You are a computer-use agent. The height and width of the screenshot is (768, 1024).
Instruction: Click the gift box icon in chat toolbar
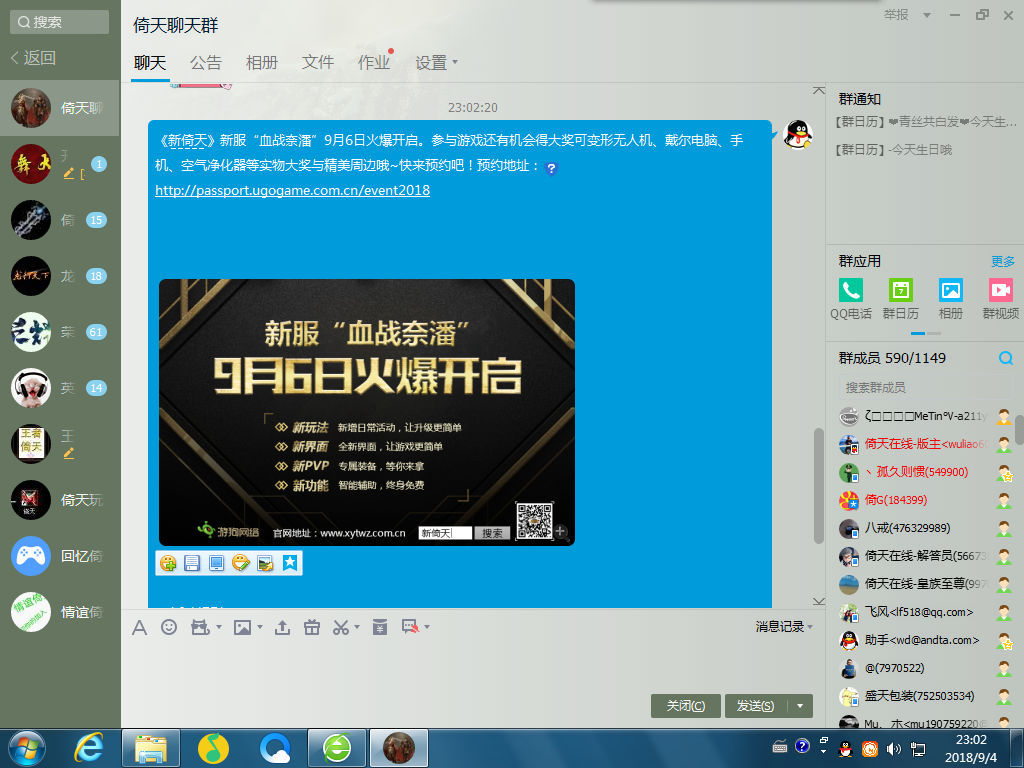(x=311, y=627)
